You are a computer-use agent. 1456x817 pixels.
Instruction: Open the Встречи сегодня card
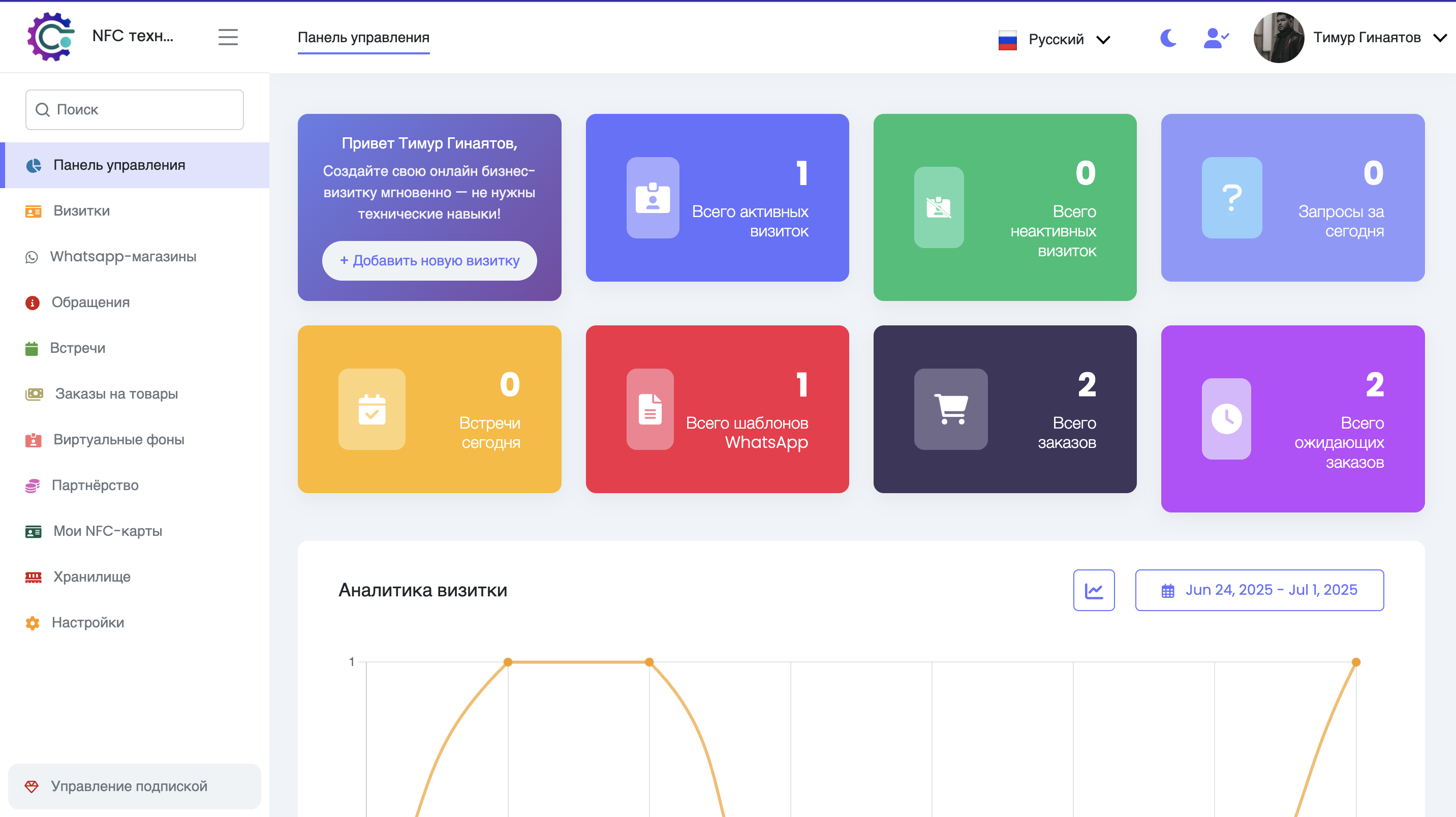click(429, 409)
